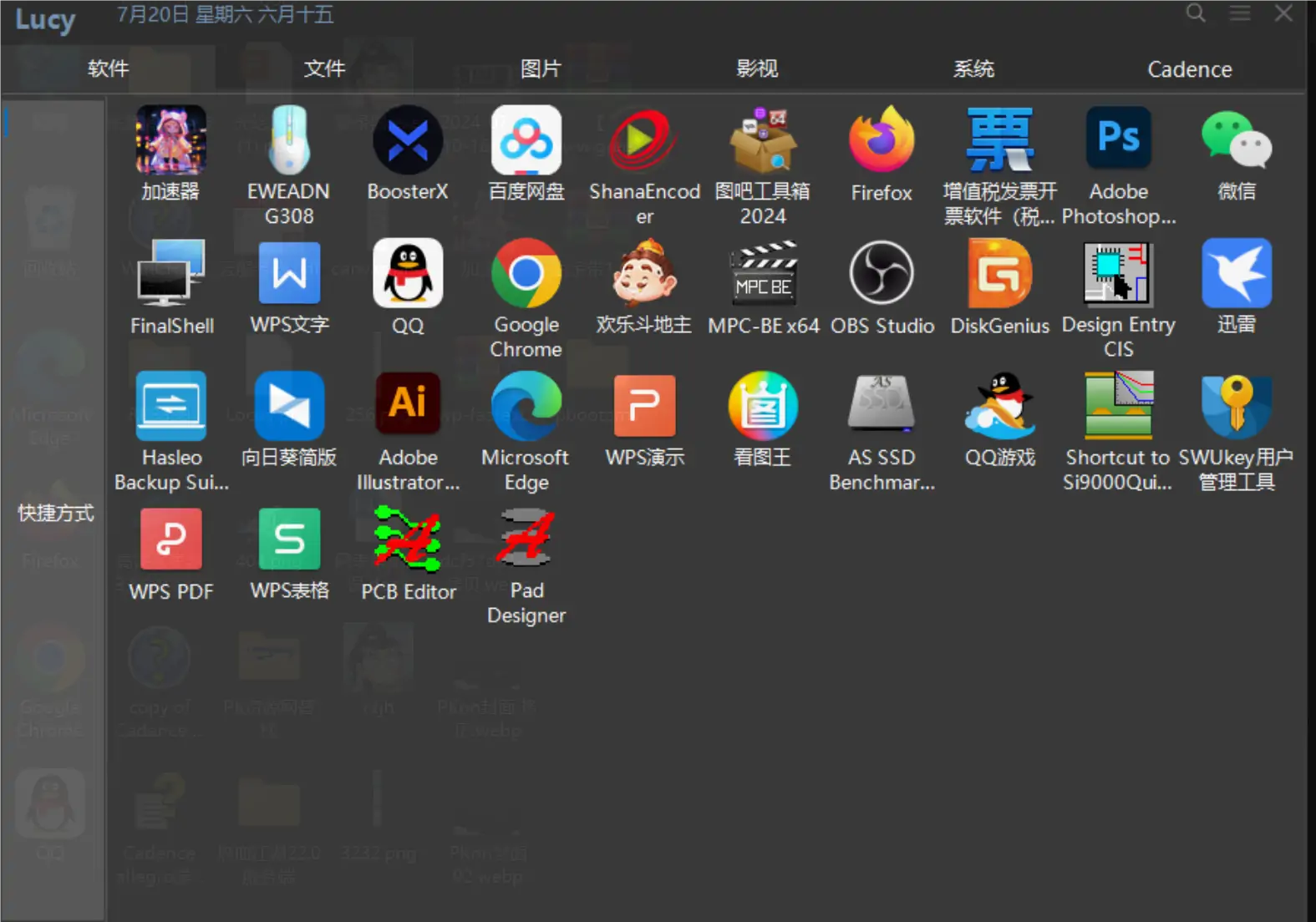Open Microsoft Edge in the launcher grid

(526, 406)
